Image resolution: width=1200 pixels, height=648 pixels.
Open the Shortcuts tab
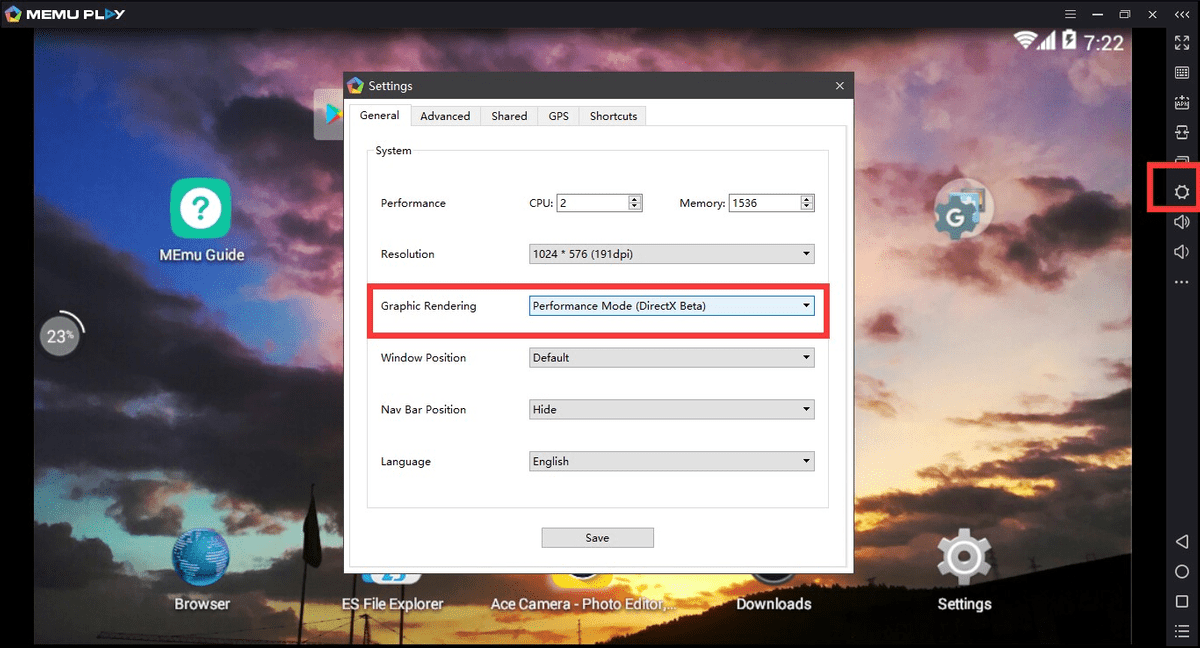(612, 115)
